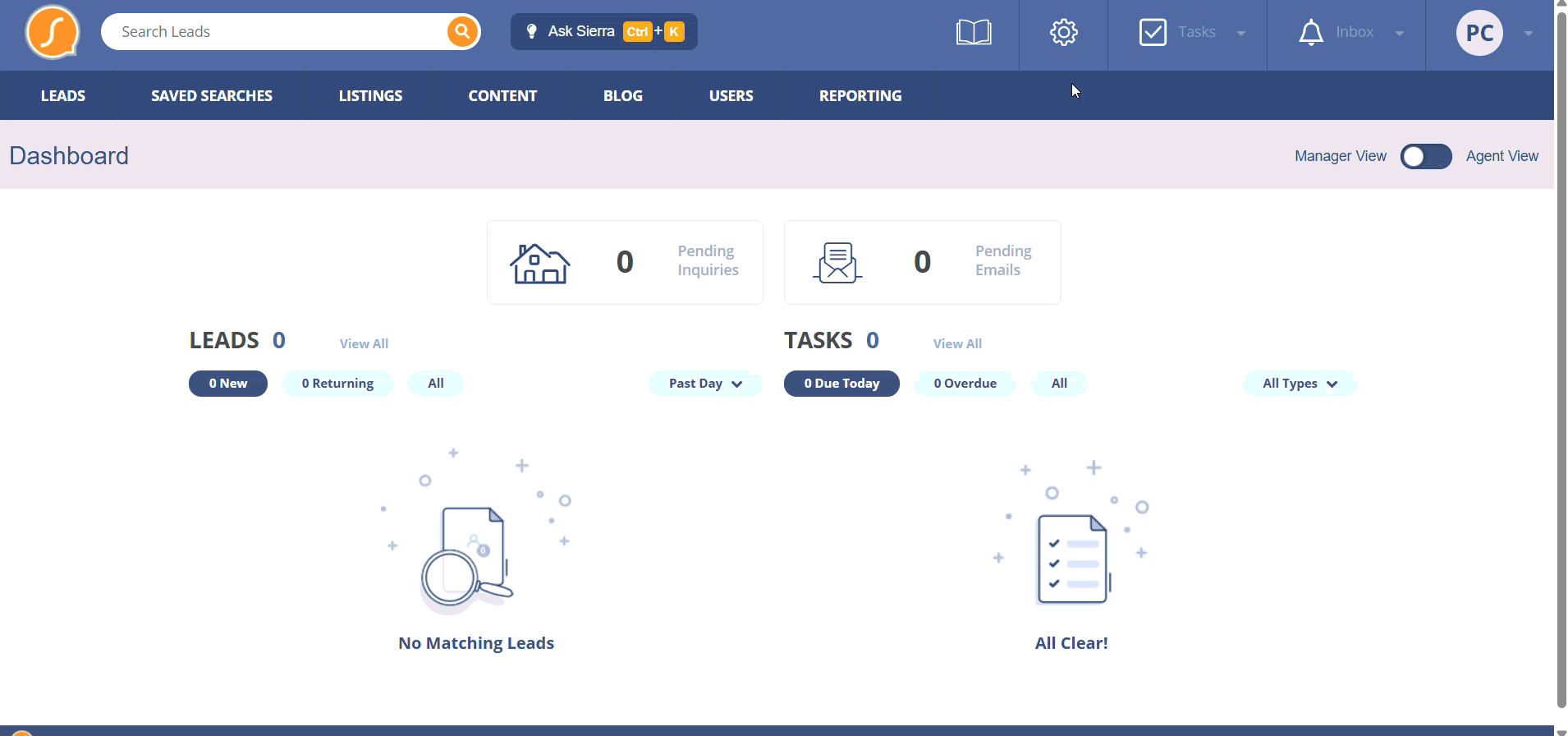Click the Inbox bell icon

coord(1311,33)
